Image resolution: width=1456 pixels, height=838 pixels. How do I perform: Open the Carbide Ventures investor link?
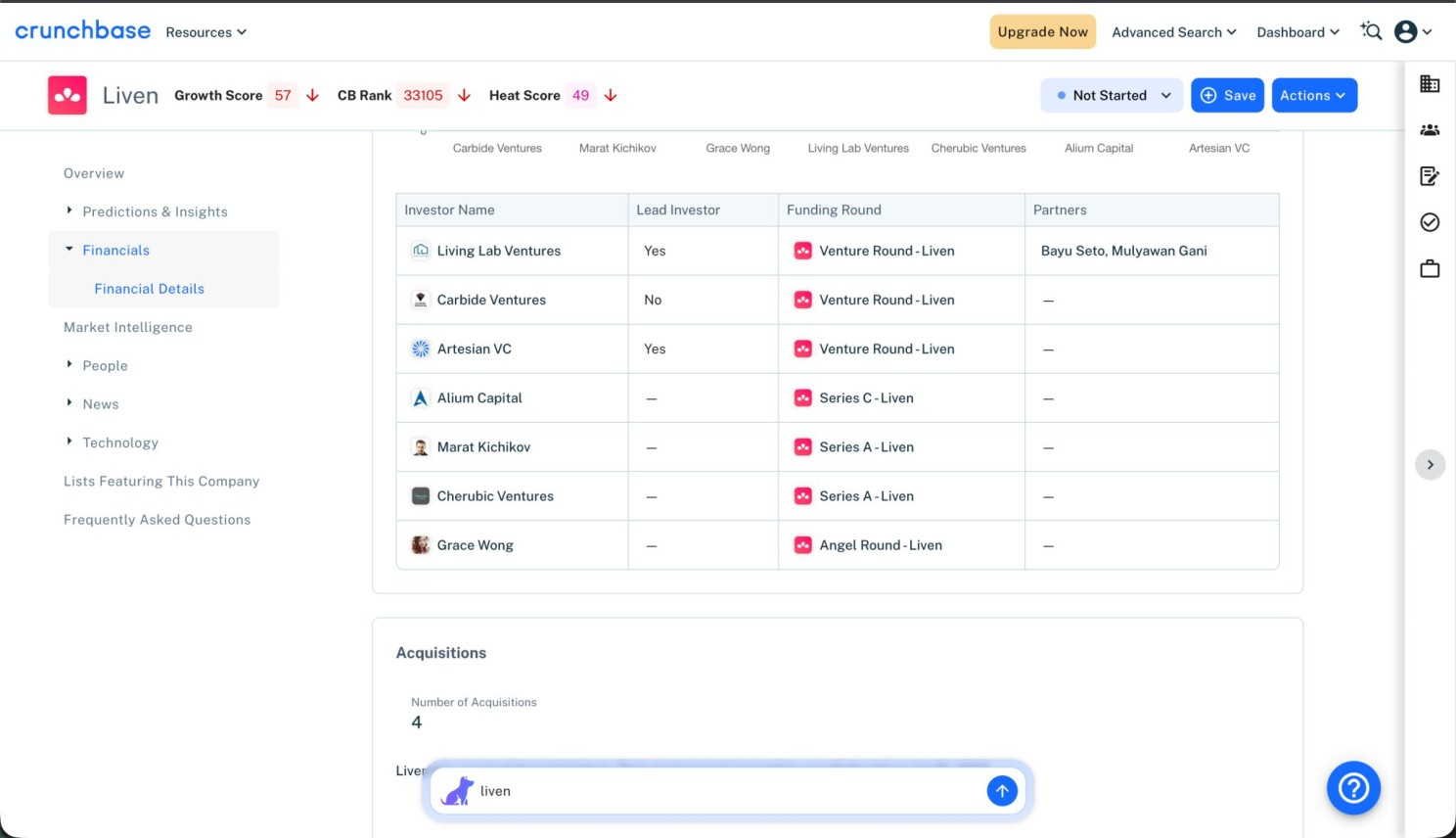pyautogui.click(x=491, y=300)
